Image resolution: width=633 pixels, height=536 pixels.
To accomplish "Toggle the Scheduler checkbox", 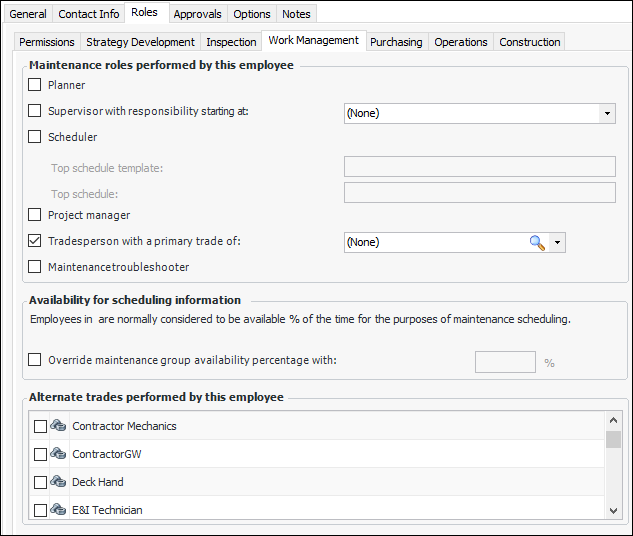I will point(35,137).
